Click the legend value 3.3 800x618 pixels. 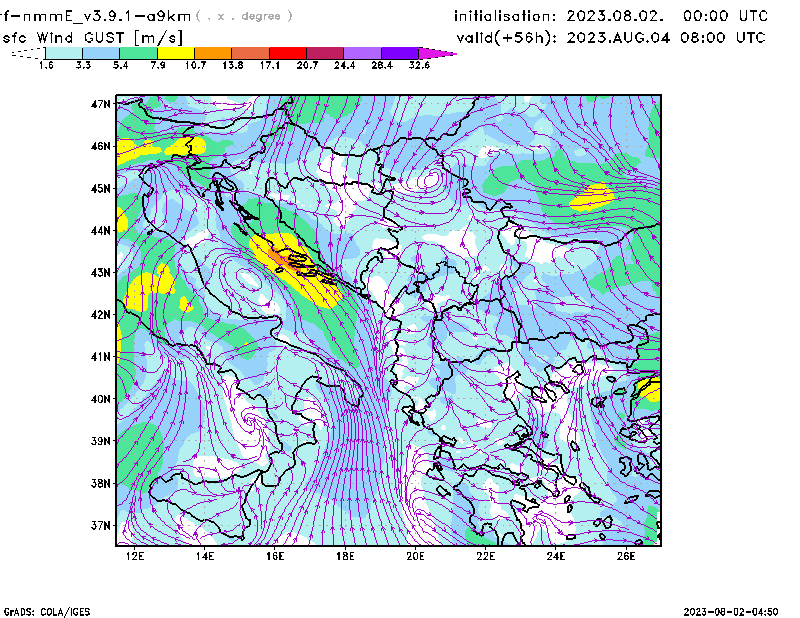pos(83,65)
